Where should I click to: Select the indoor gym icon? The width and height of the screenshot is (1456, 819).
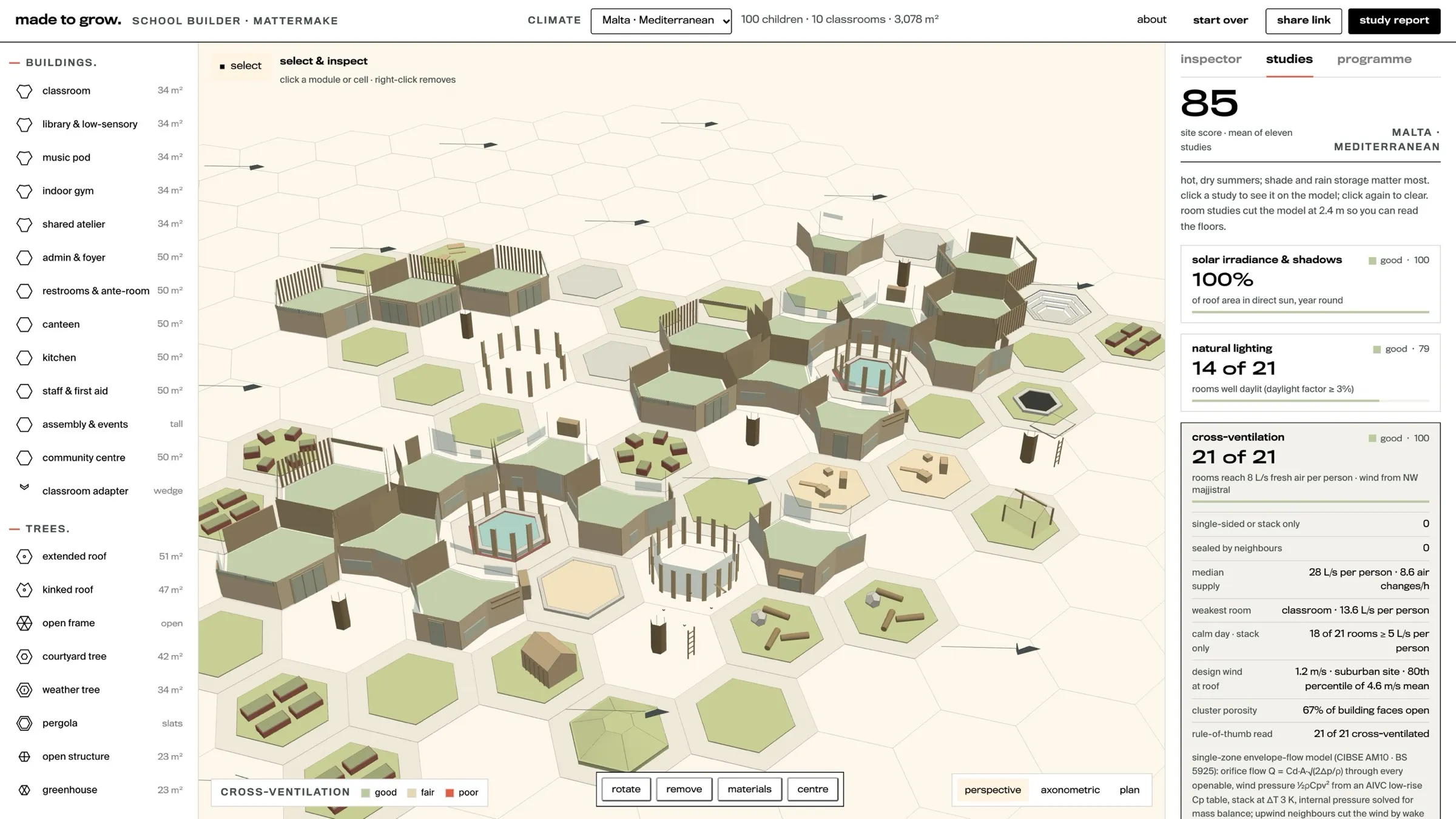[24, 191]
